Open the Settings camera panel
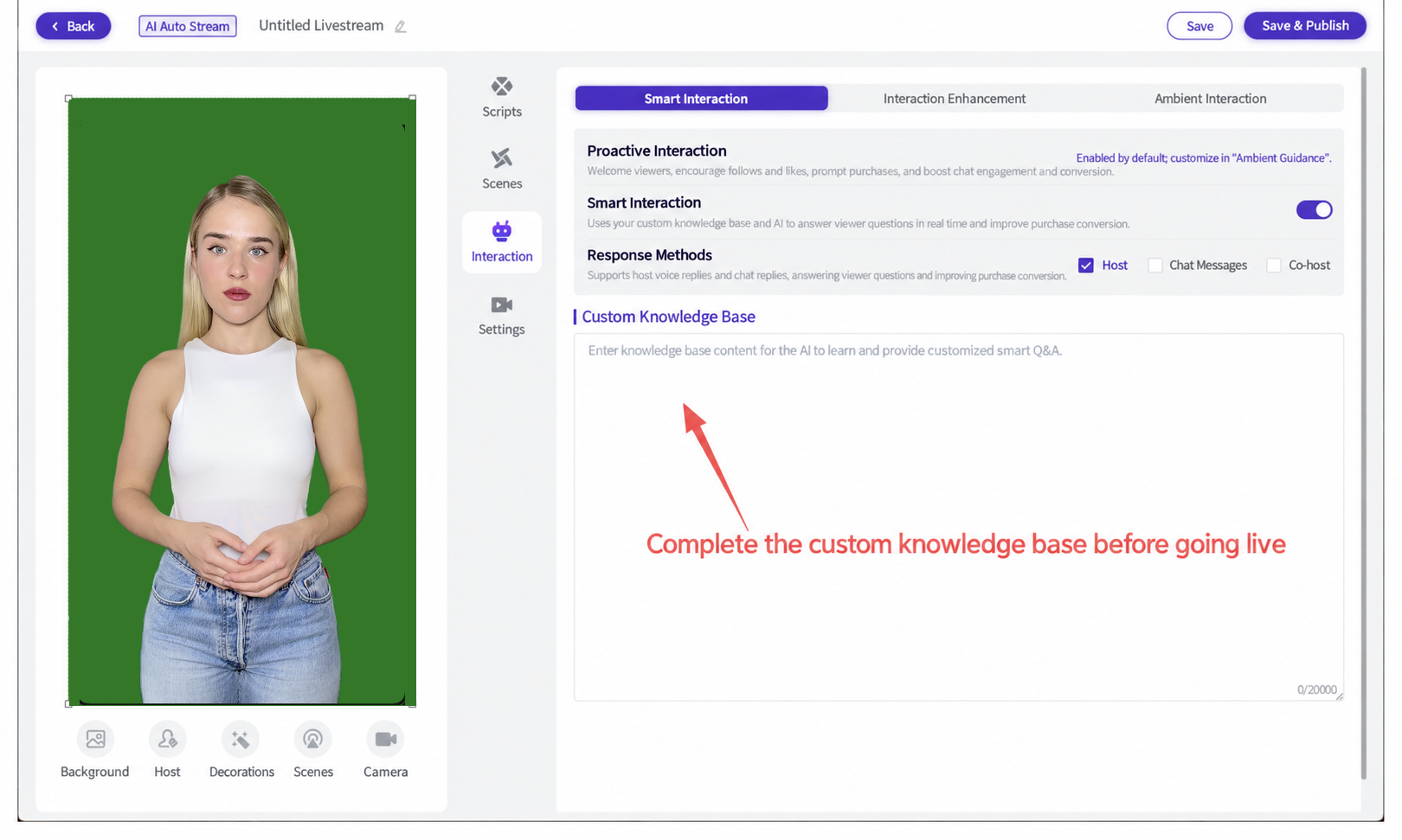The width and height of the screenshot is (1402, 840). click(x=502, y=315)
